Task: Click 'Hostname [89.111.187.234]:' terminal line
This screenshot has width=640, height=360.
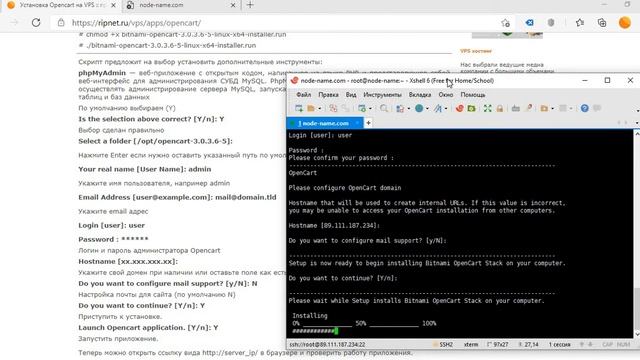Action: tap(334, 225)
